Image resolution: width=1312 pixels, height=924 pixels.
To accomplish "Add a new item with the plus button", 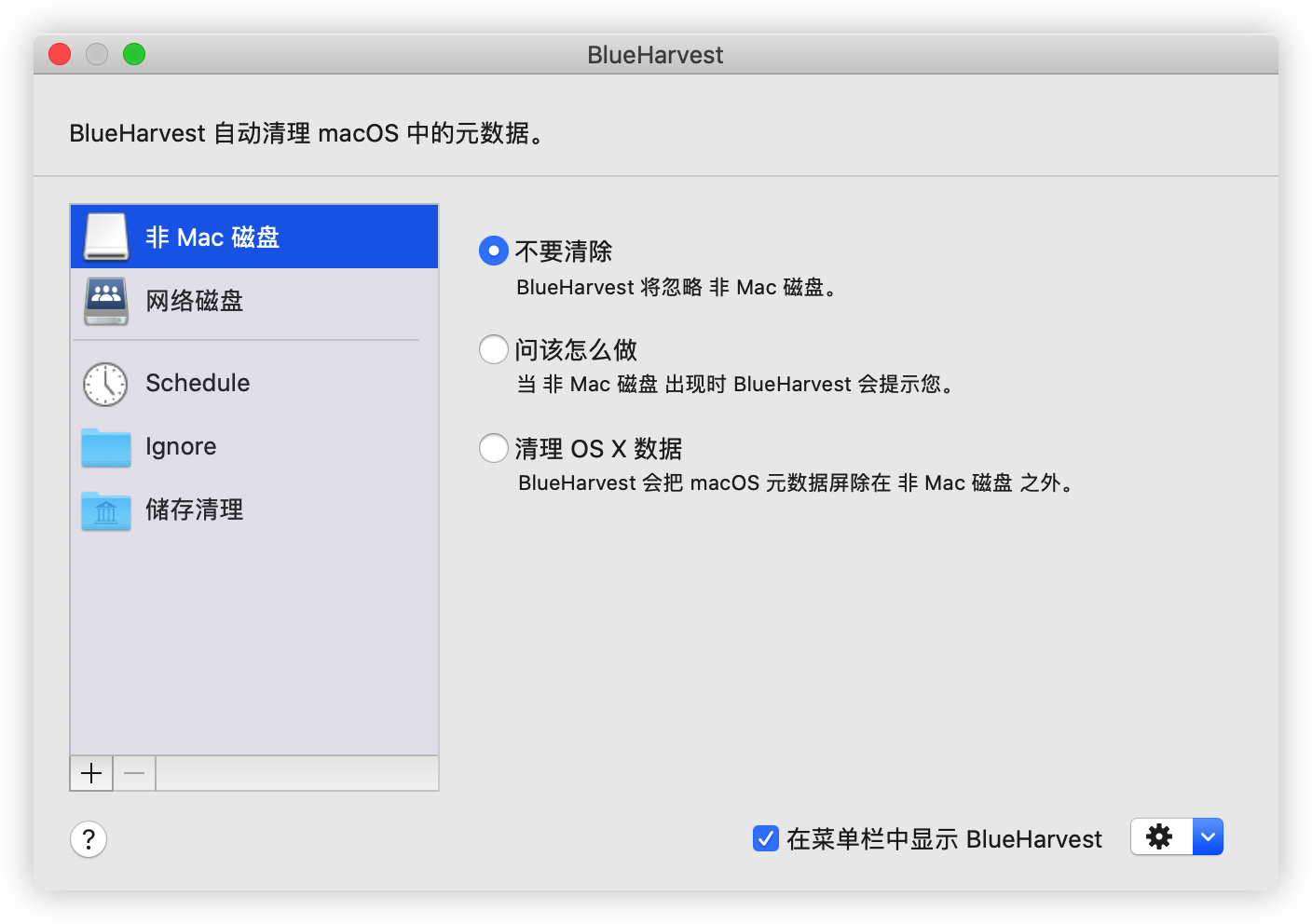I will pyautogui.click(x=91, y=773).
